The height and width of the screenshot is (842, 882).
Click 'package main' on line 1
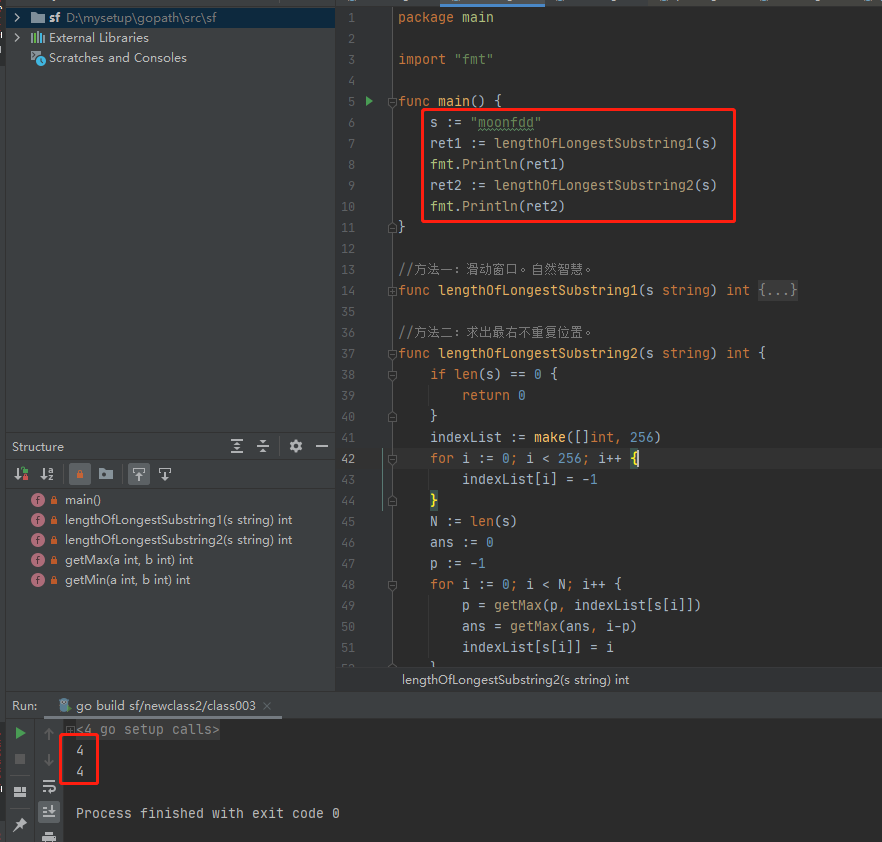446,18
